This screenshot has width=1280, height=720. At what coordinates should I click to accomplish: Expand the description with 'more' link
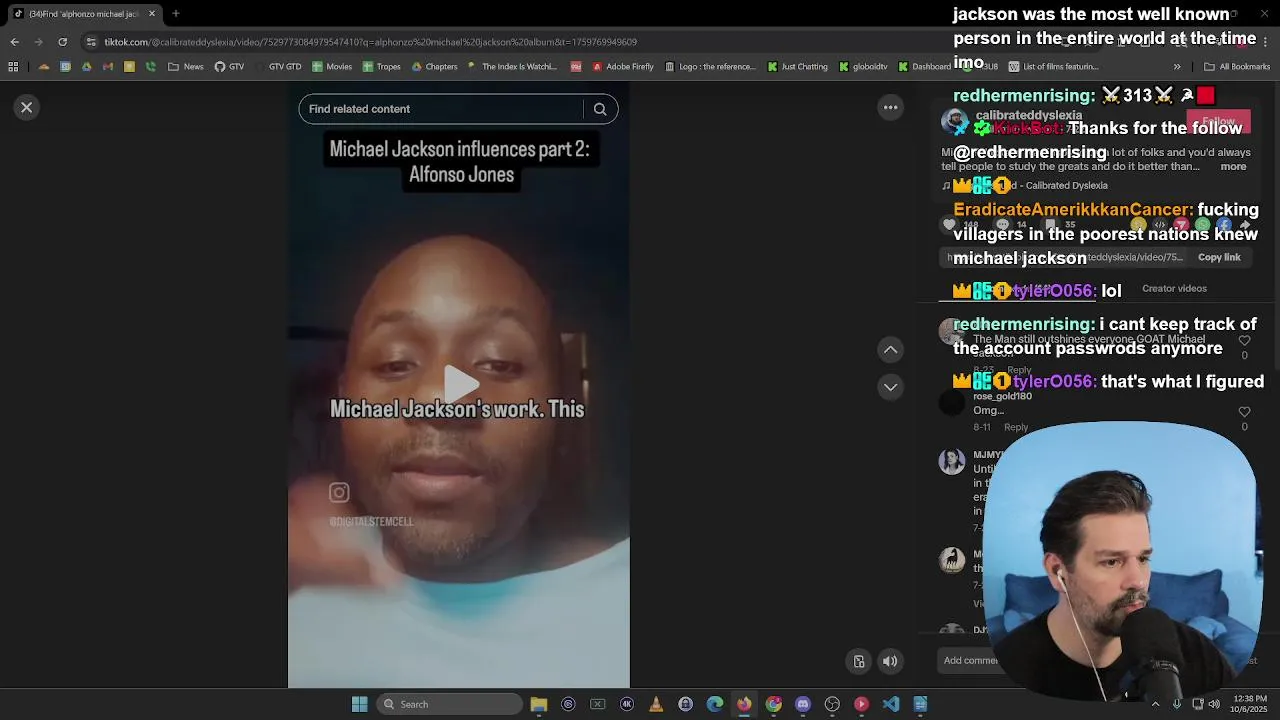point(1233,166)
